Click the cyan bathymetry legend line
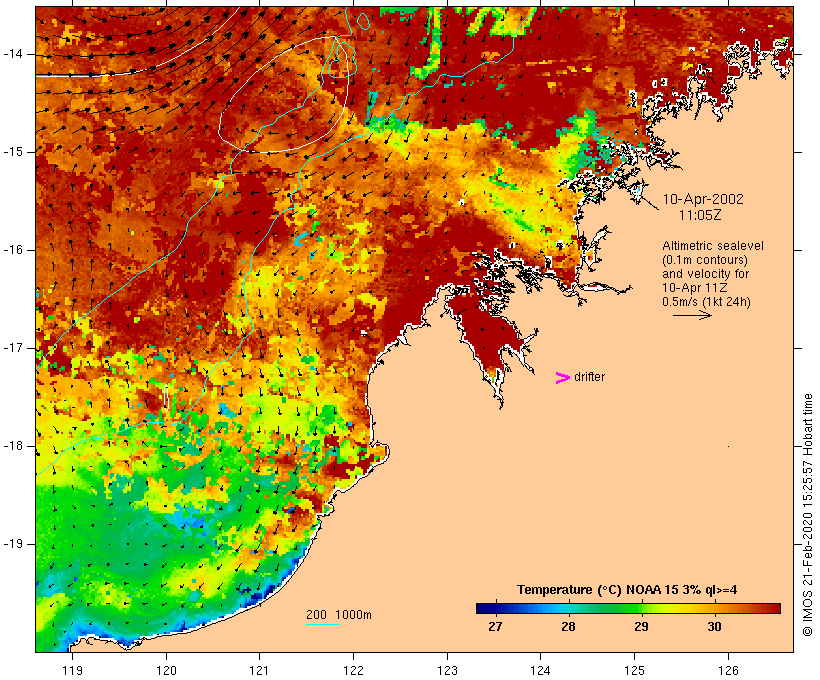Viewport: 820px width, 680px height. (323, 624)
